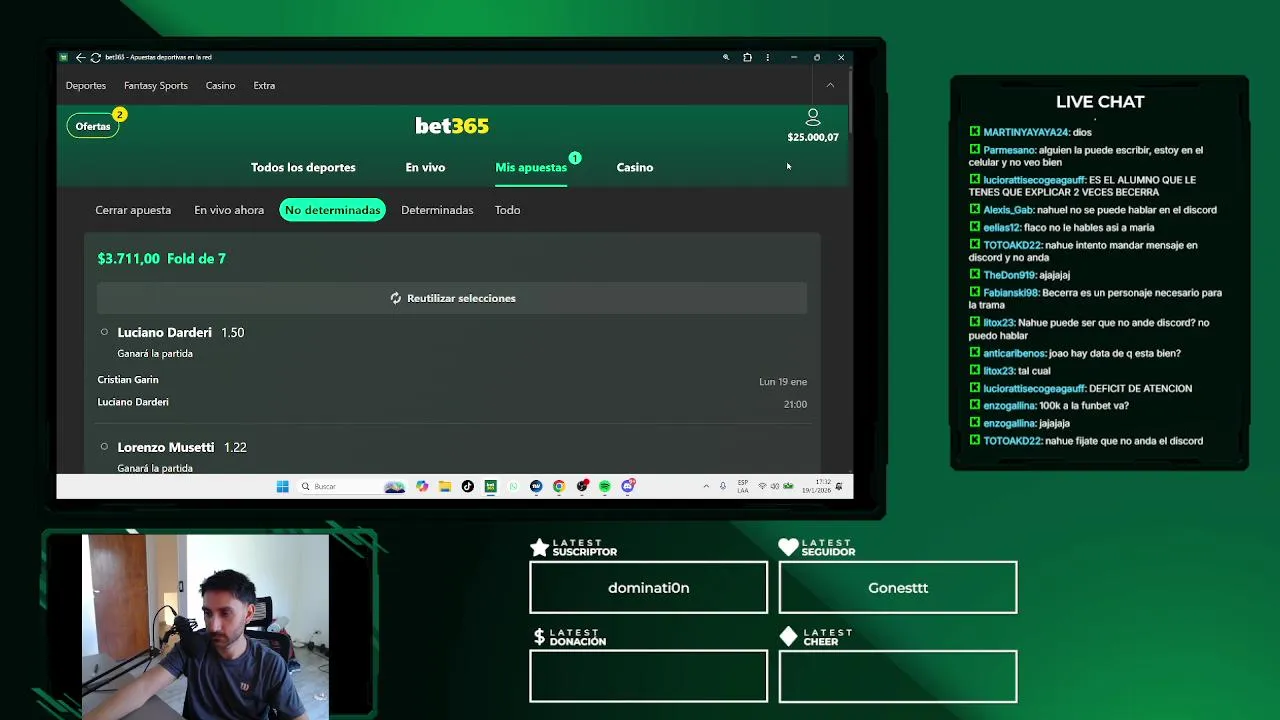
Task: Click the $3.711,00 Fold de 7 heading
Action: coord(161,258)
